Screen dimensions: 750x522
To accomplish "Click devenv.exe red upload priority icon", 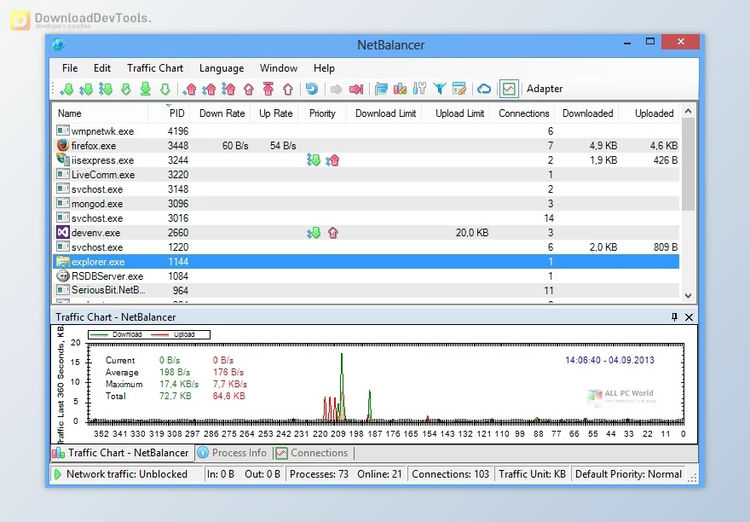I will tap(333, 233).
